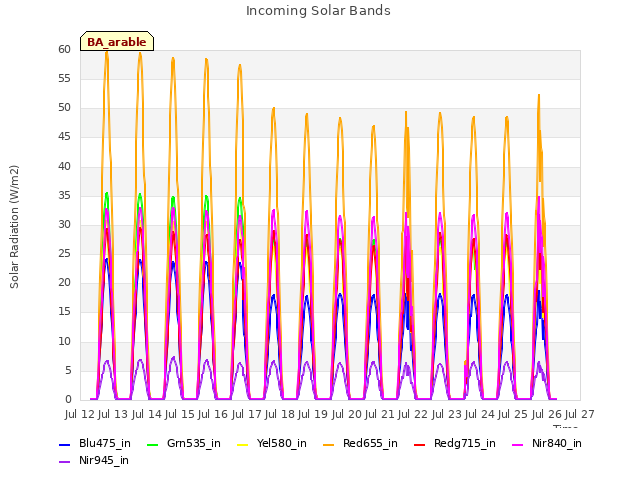Click the Jul 12 x-axis tick label

tap(80, 414)
